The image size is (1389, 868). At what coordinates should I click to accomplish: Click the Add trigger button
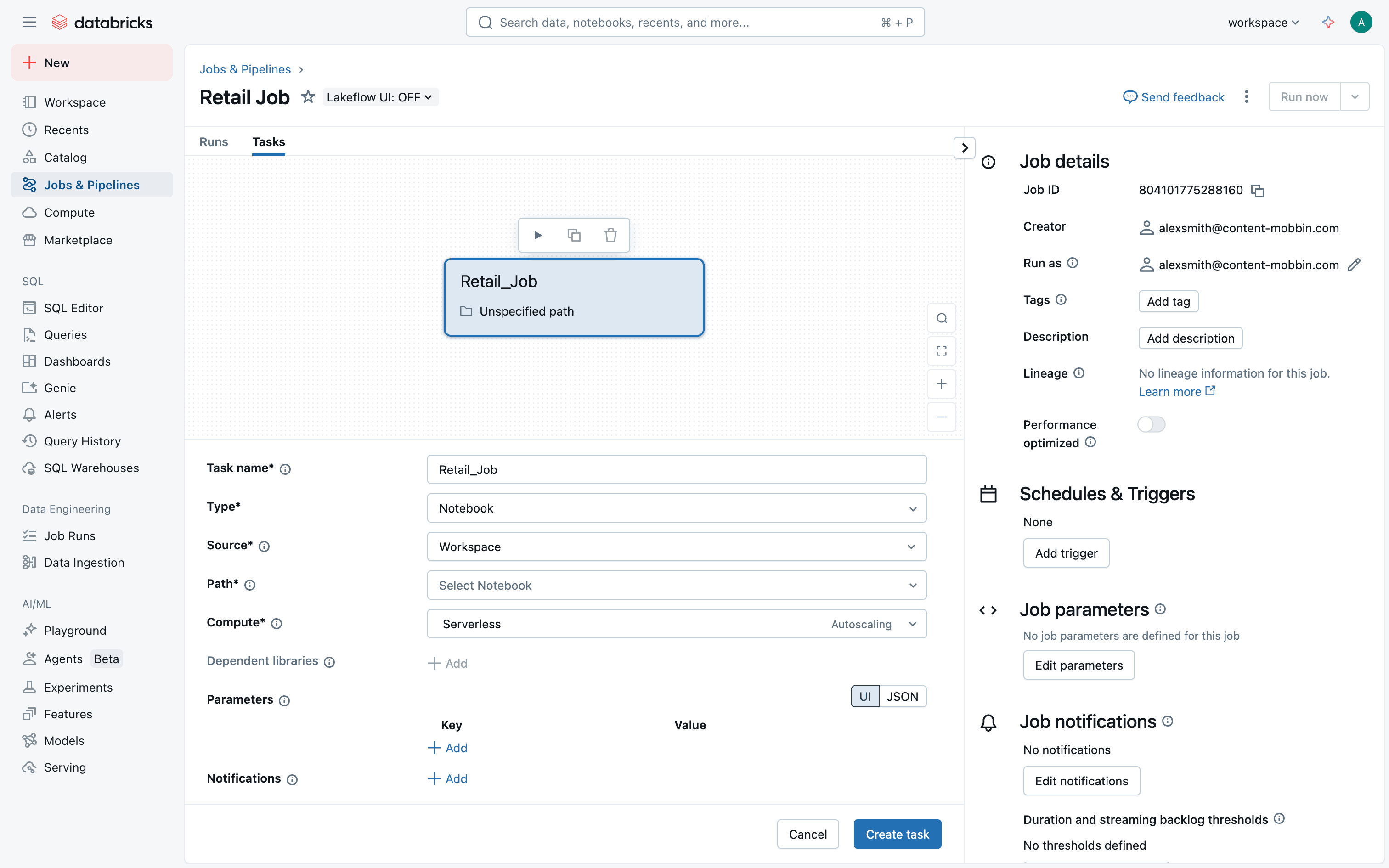point(1066,553)
